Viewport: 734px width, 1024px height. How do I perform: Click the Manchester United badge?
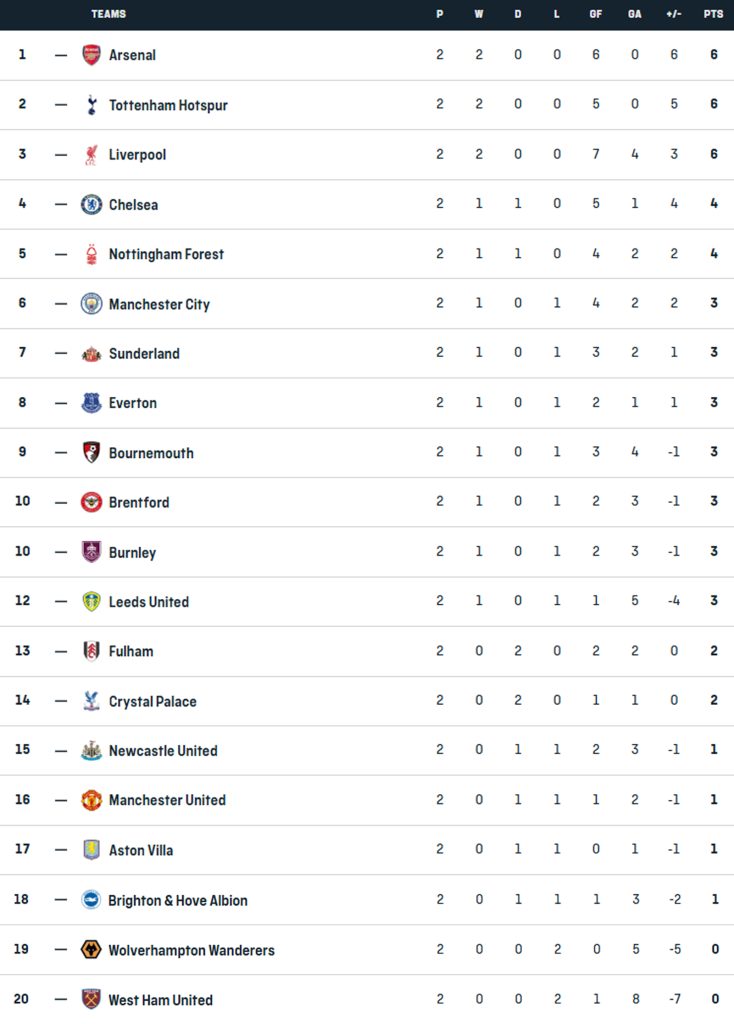[91, 800]
